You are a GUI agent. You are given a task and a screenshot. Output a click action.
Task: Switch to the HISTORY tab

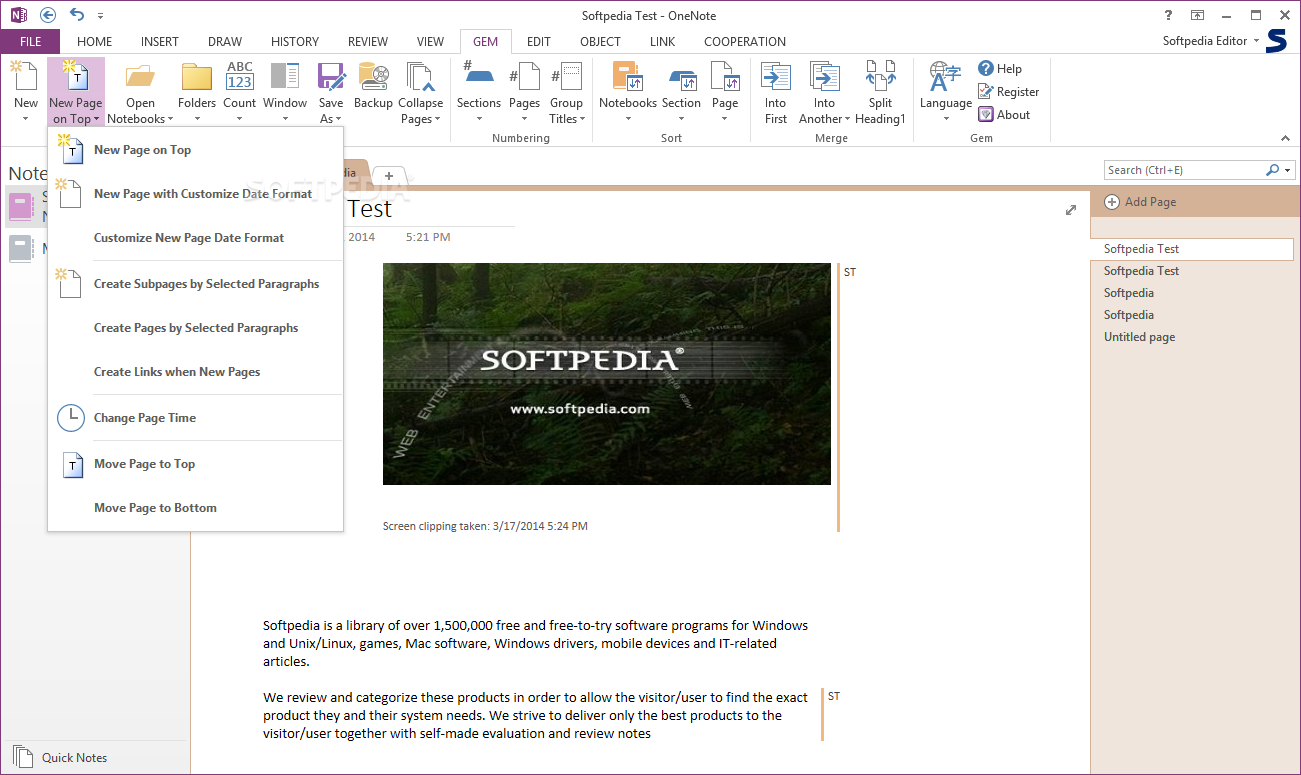coord(295,42)
